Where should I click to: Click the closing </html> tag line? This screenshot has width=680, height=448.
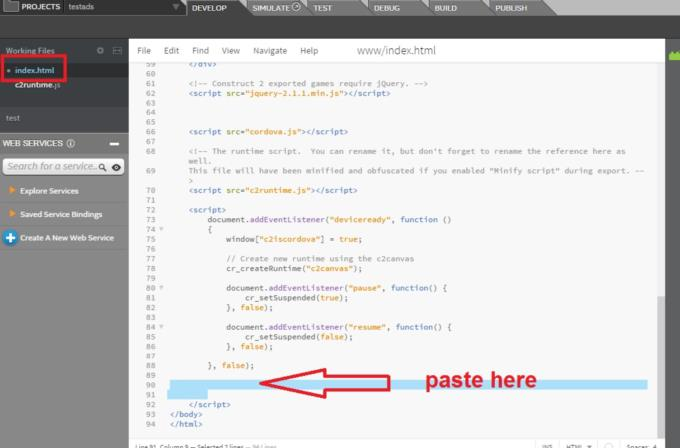[186, 424]
